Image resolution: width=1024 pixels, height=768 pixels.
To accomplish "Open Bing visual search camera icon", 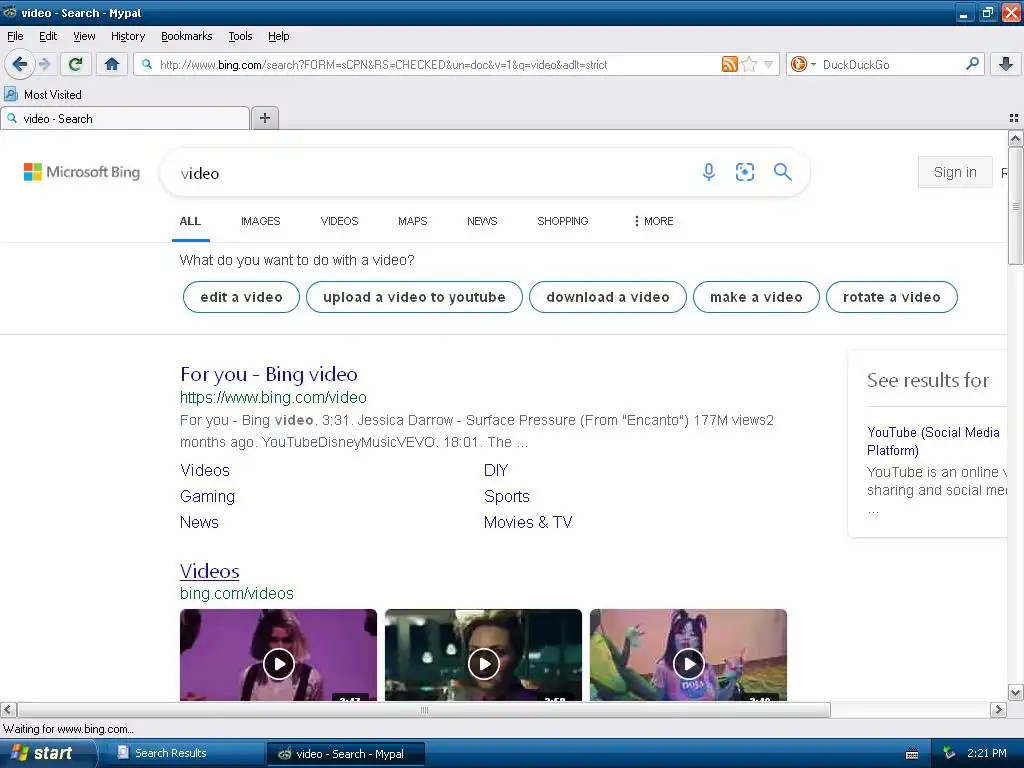I will coord(744,172).
